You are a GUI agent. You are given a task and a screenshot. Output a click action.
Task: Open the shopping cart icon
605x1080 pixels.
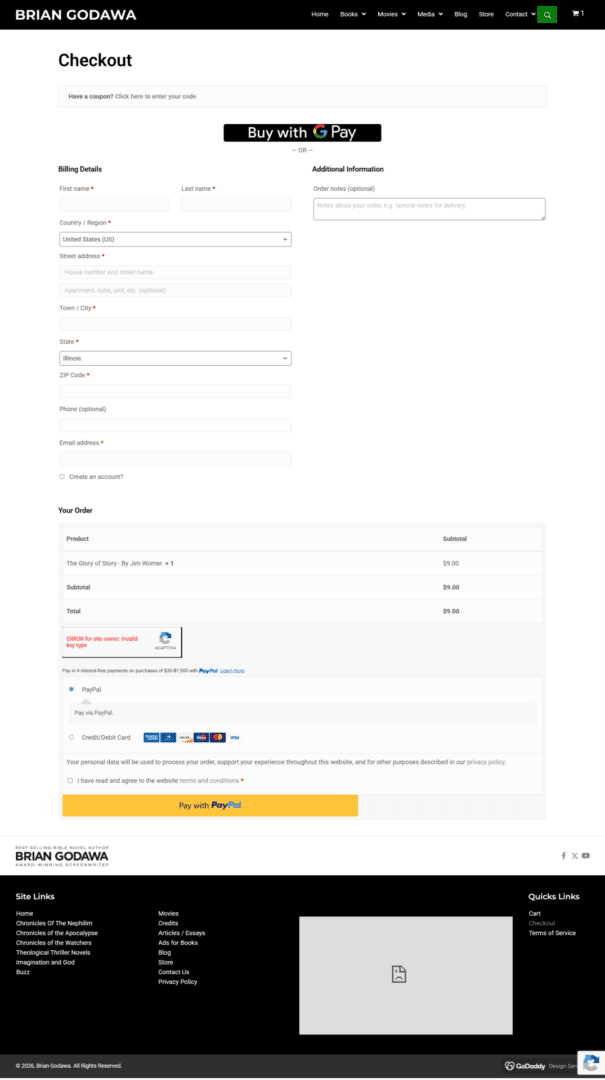(575, 14)
